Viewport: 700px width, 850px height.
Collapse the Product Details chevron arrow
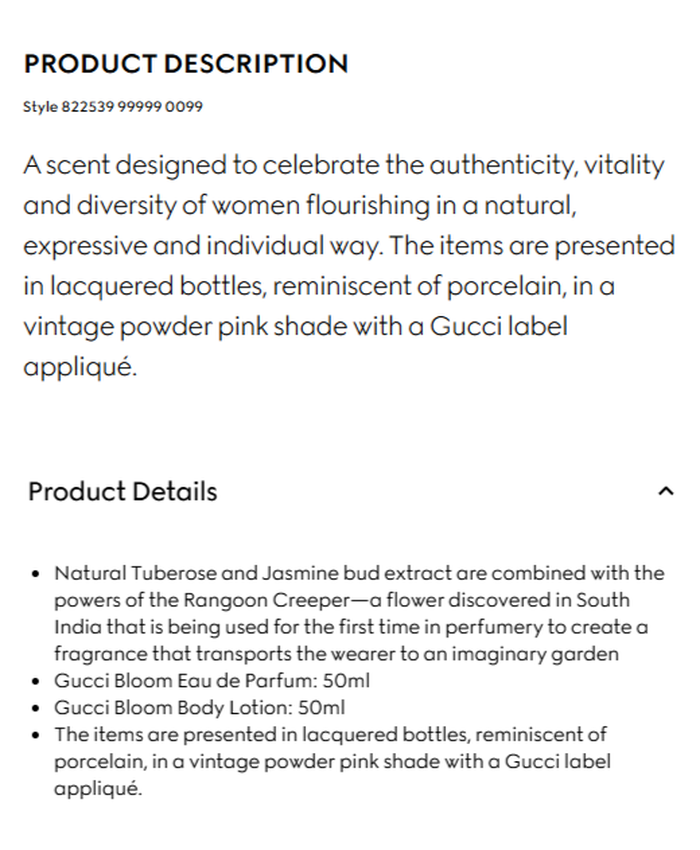(666, 491)
